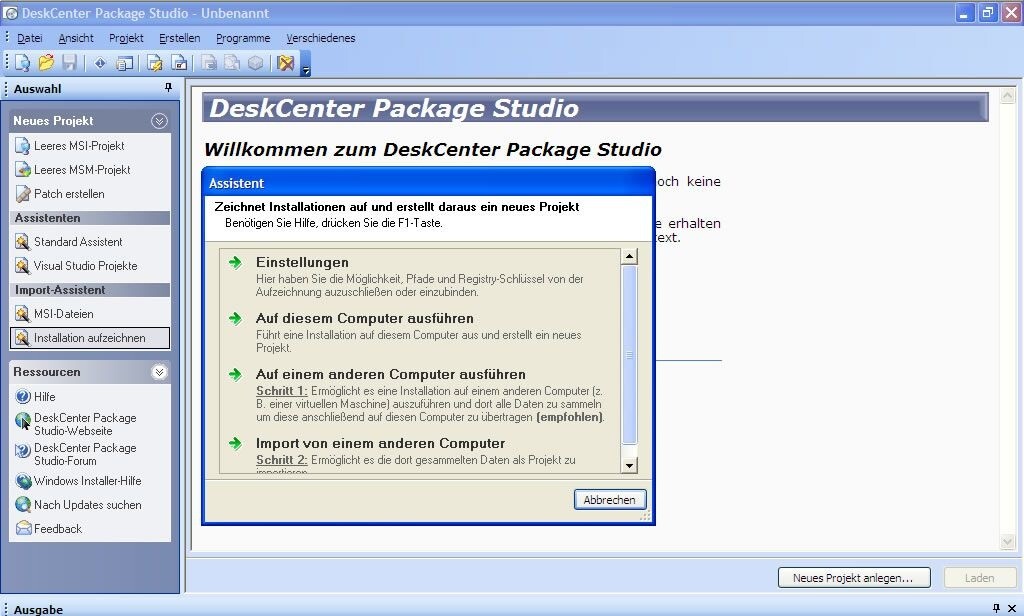Click the globe icon beside Nach Updates suchen

click(x=23, y=505)
